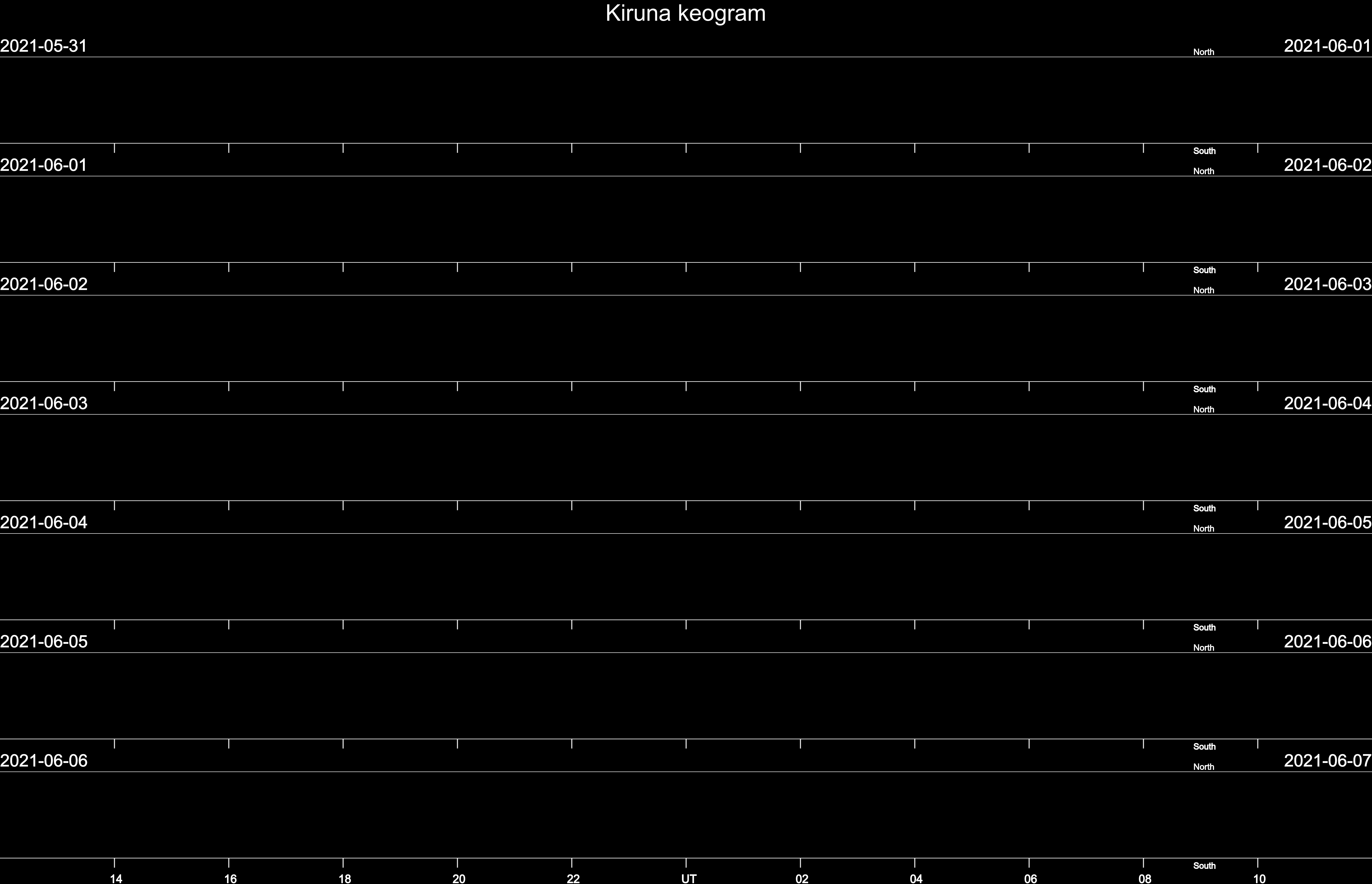Click the UT midnight axis label
The height and width of the screenshot is (884, 1372).
(x=689, y=878)
